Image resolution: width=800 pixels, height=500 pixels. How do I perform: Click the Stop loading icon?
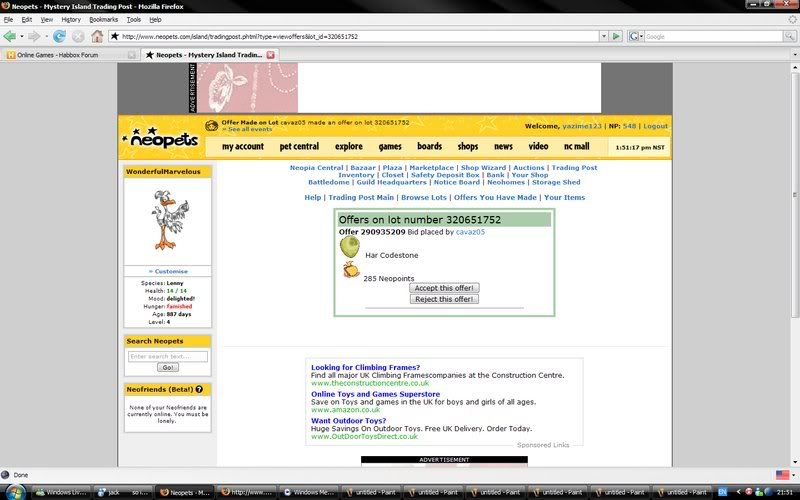point(77,36)
